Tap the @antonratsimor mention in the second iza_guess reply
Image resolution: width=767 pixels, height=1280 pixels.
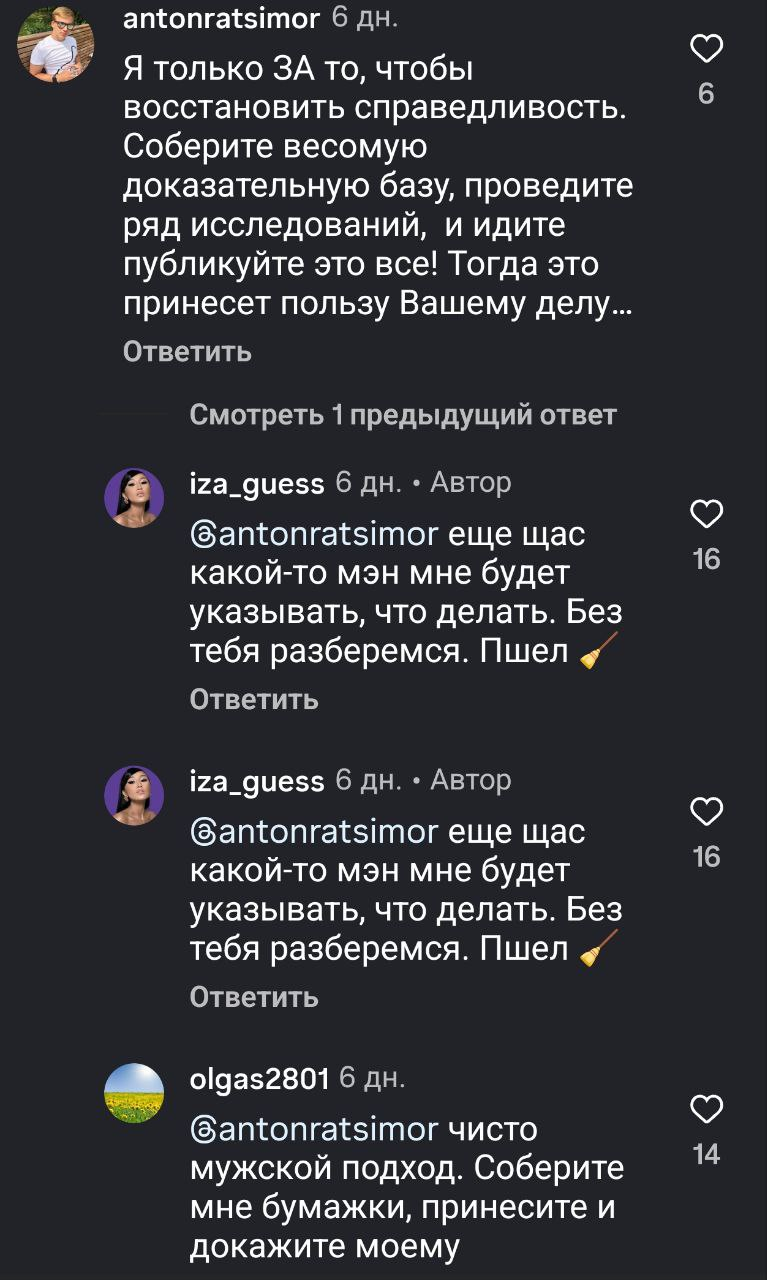314,832
